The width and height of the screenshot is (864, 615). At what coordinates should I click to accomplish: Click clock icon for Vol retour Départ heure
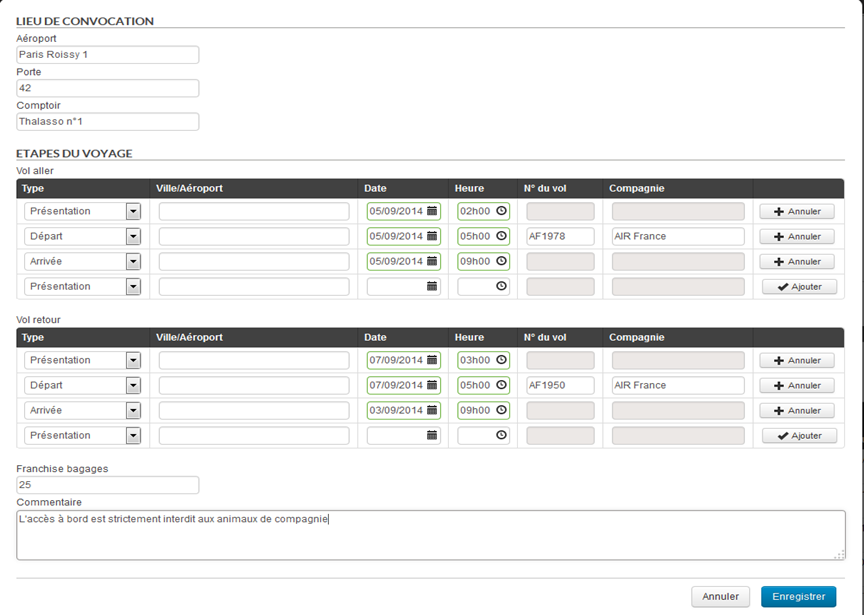[501, 386]
